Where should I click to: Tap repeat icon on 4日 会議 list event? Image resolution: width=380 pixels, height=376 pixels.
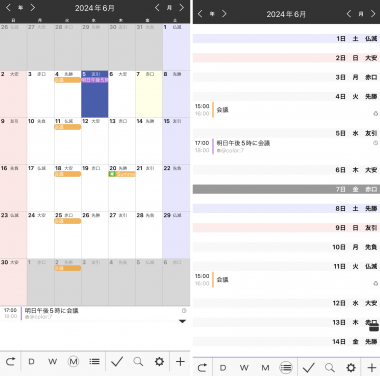pyautogui.click(x=375, y=114)
